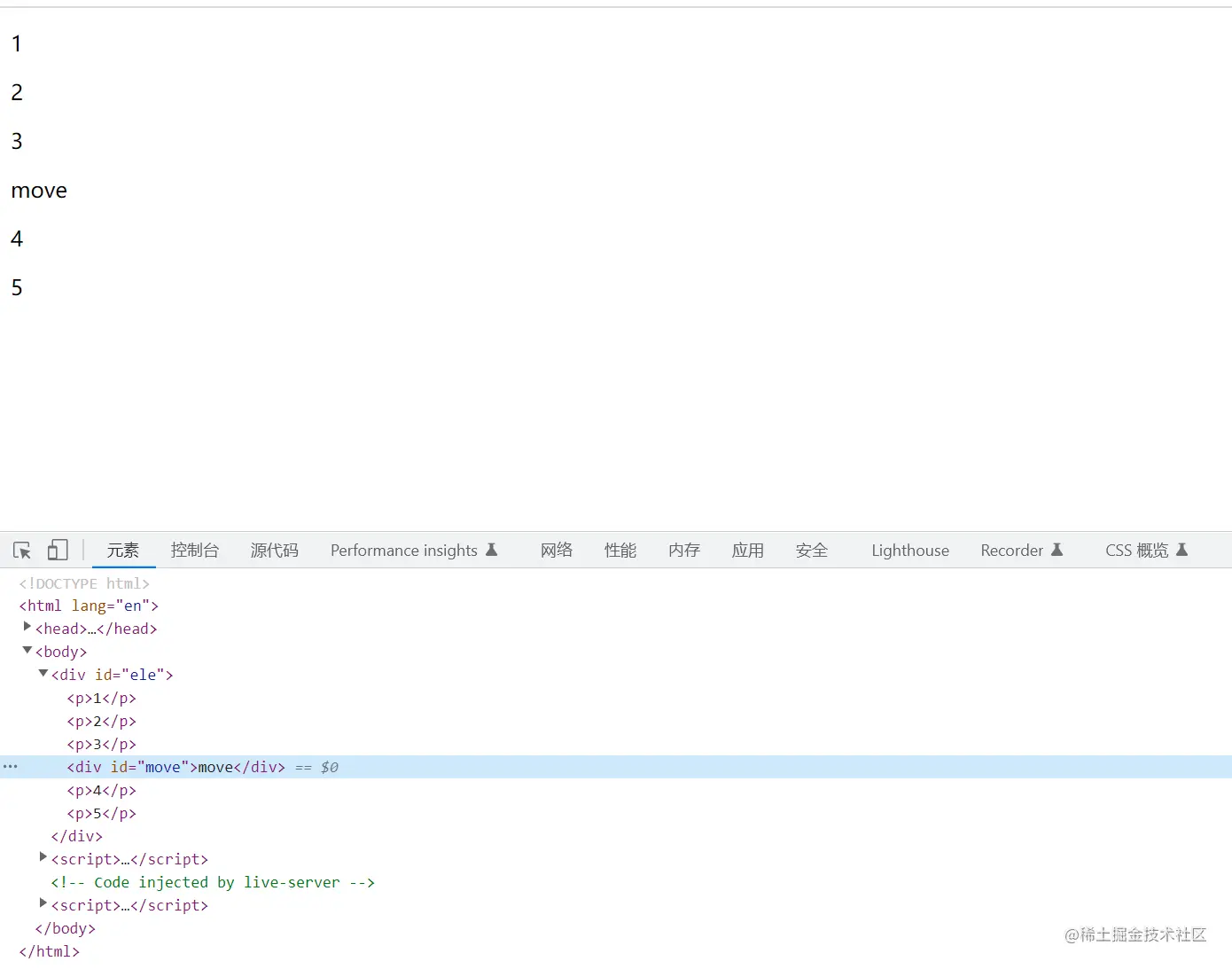
Task: Expand the last script node after the comment
Action: pyautogui.click(x=43, y=903)
